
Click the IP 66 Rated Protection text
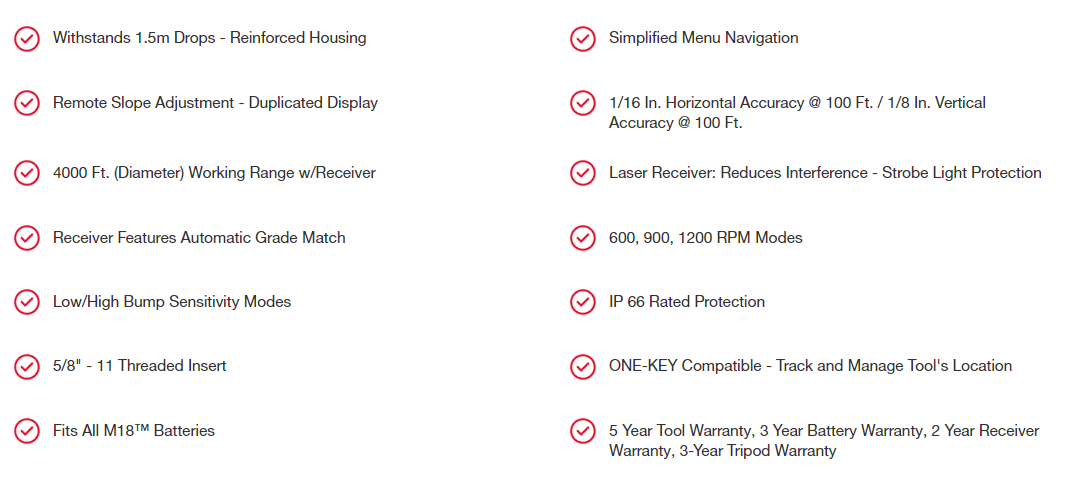click(x=687, y=302)
